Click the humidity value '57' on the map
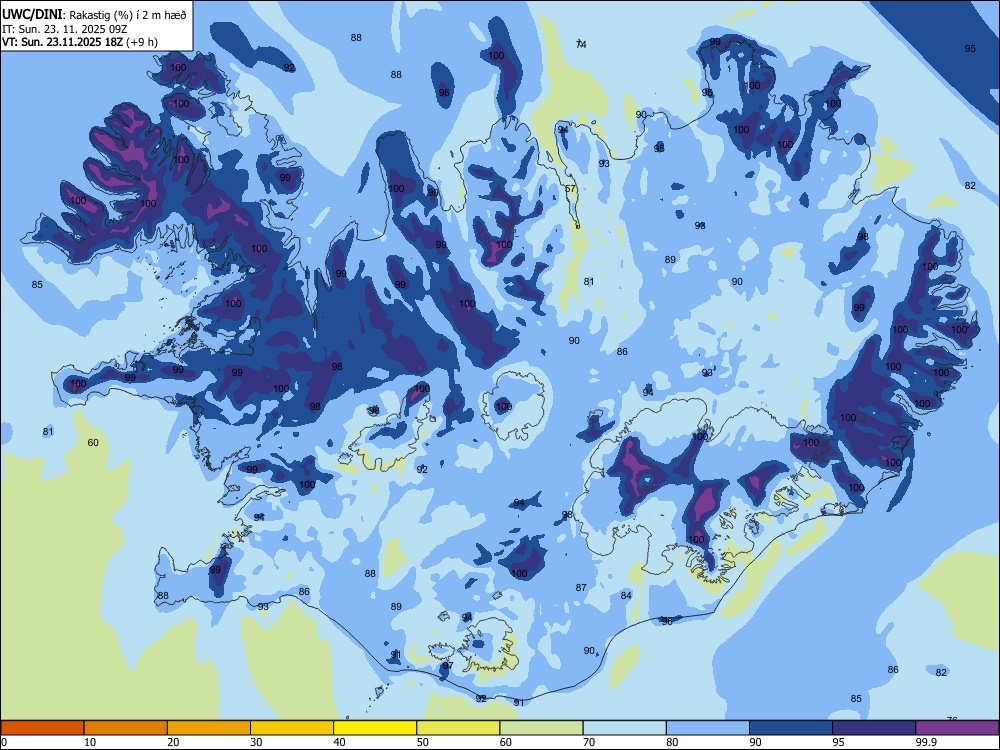This screenshot has width=1000, height=750. coord(570,189)
